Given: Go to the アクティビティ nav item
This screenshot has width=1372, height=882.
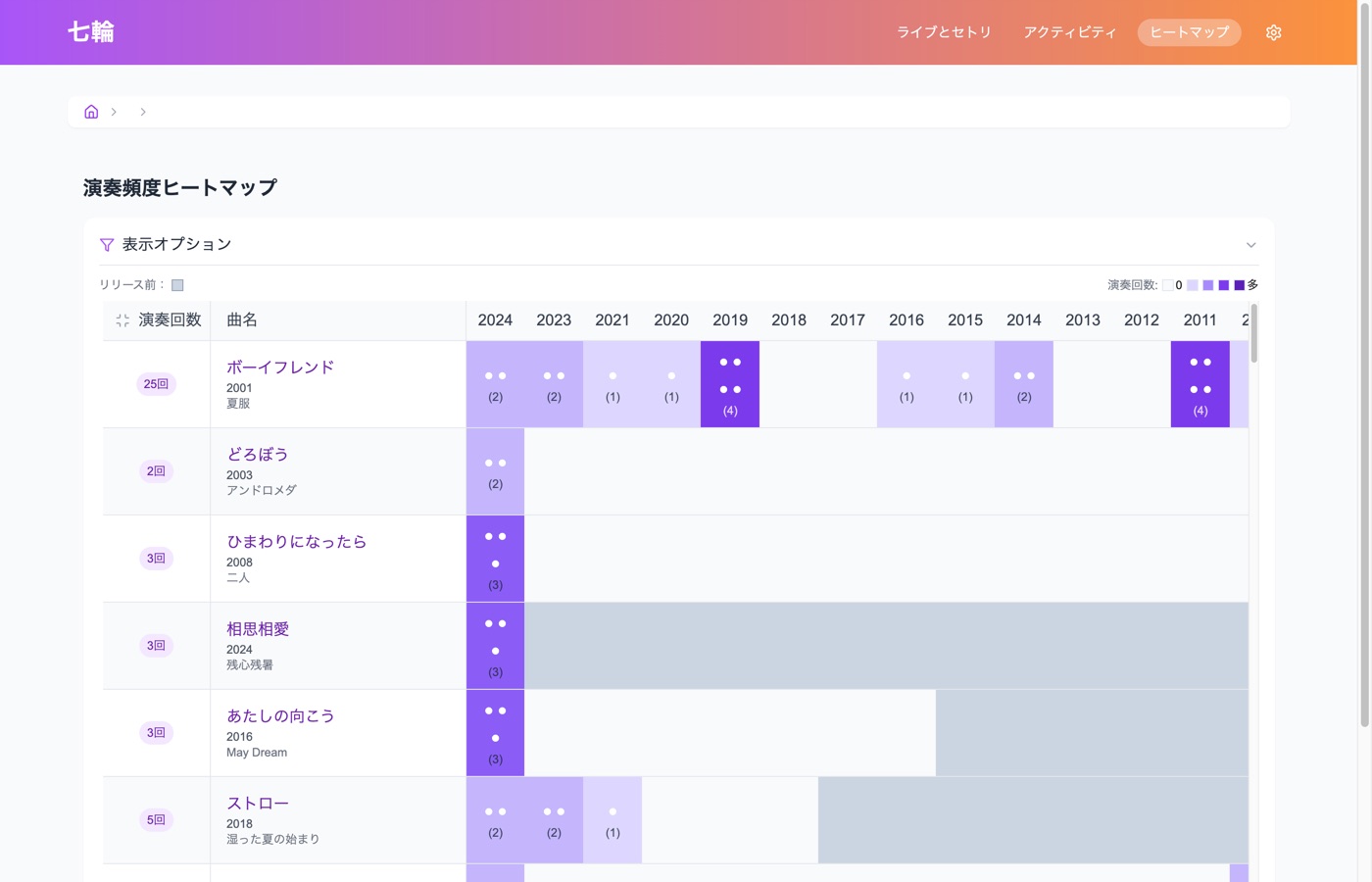Looking at the screenshot, I should (x=1070, y=32).
